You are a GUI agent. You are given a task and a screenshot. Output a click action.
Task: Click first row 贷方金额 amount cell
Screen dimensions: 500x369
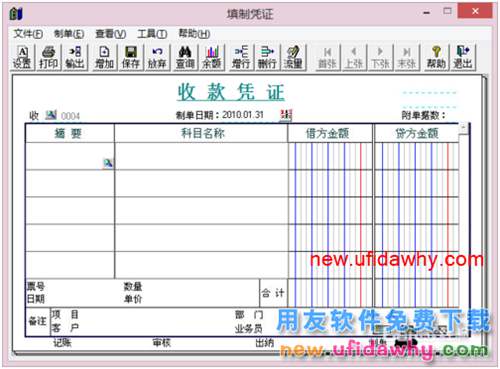417,156
